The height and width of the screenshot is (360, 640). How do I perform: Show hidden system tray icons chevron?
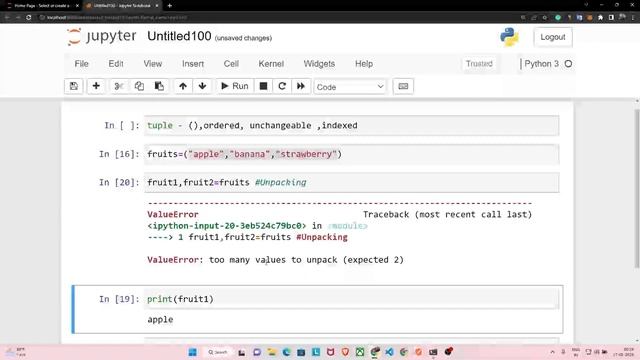(553, 352)
